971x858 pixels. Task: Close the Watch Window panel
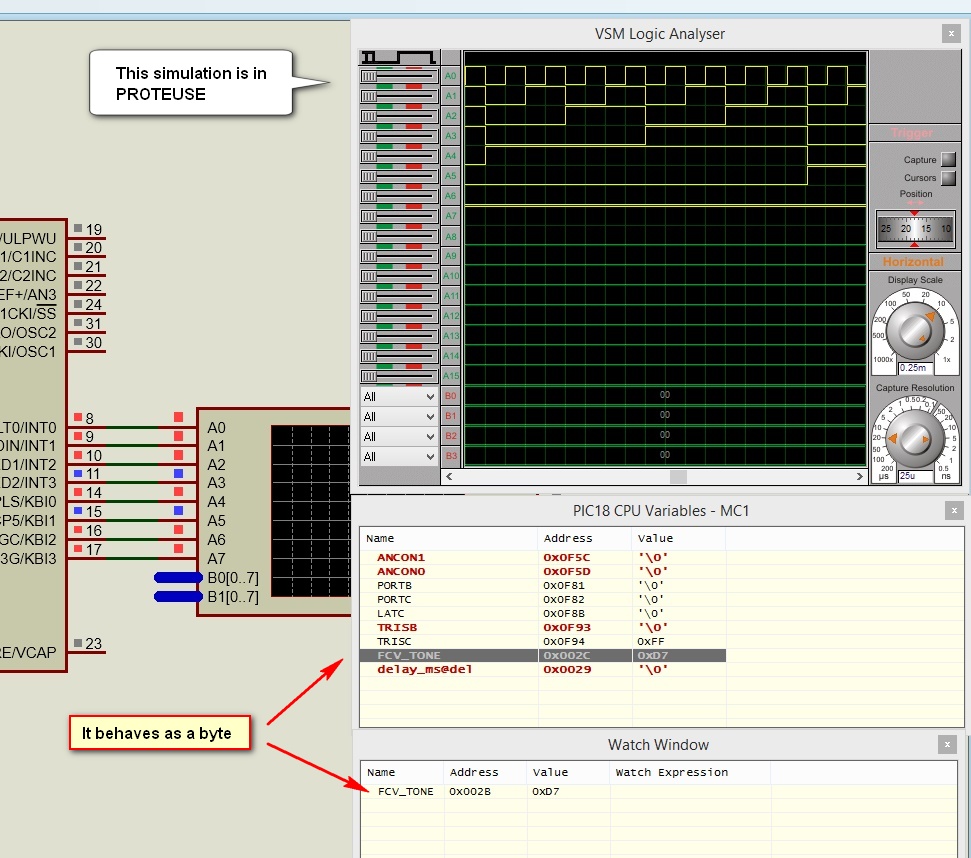(947, 745)
